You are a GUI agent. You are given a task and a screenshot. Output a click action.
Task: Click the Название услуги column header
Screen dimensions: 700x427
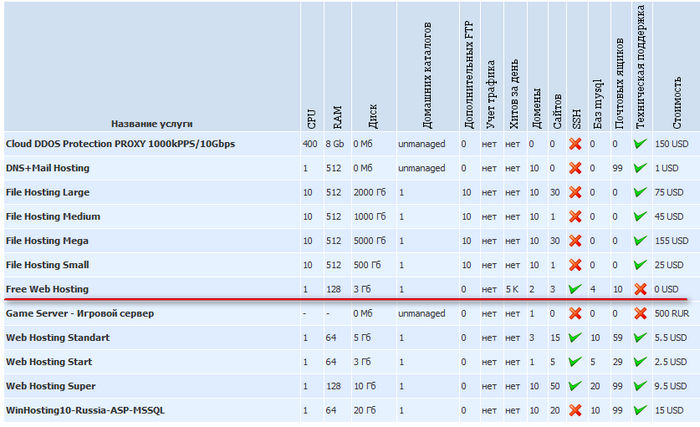point(152,124)
